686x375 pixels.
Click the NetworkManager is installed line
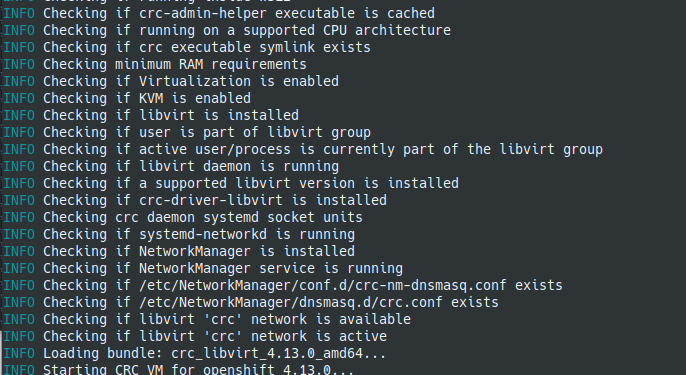[x=179, y=252]
